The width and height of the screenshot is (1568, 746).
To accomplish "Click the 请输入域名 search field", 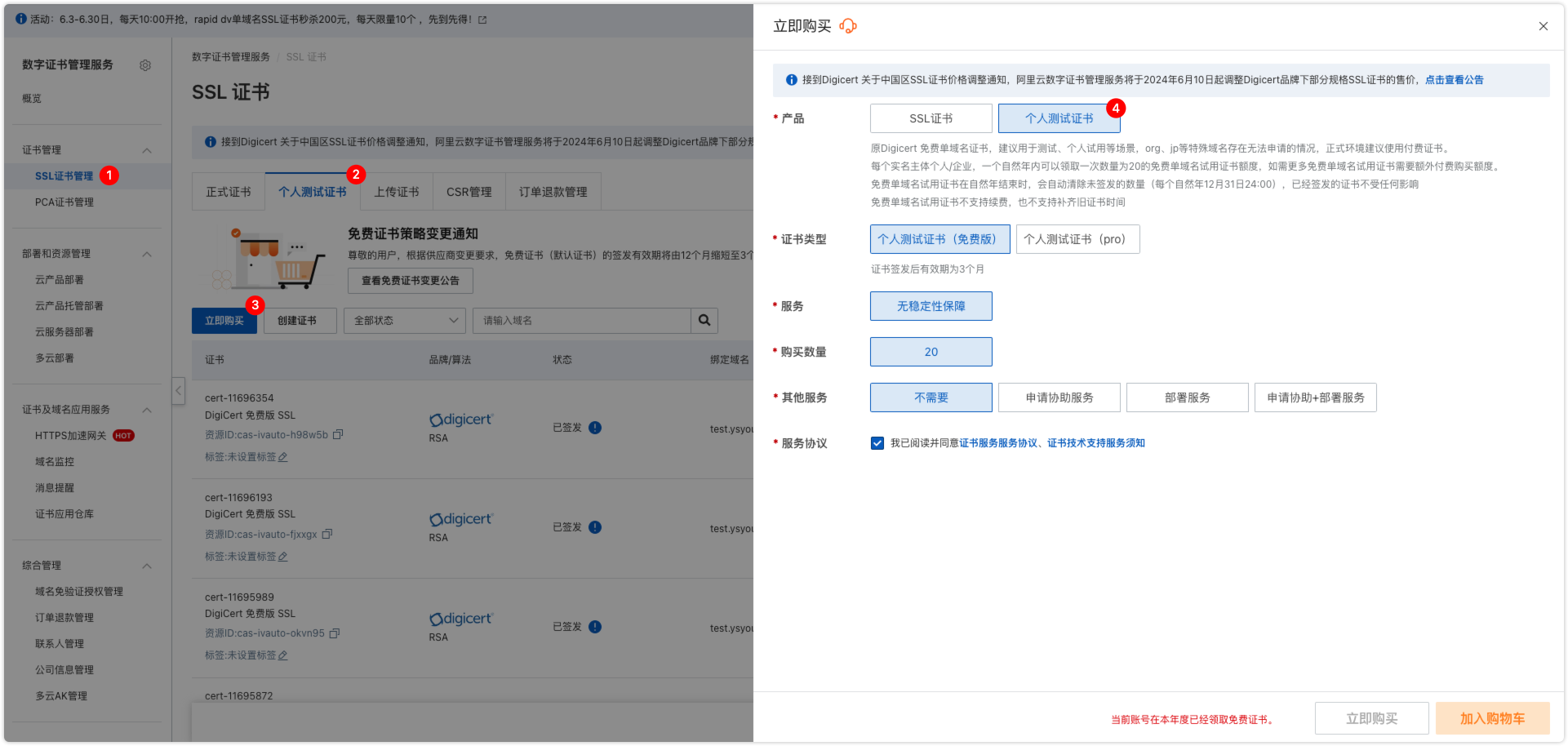I will [x=581, y=321].
